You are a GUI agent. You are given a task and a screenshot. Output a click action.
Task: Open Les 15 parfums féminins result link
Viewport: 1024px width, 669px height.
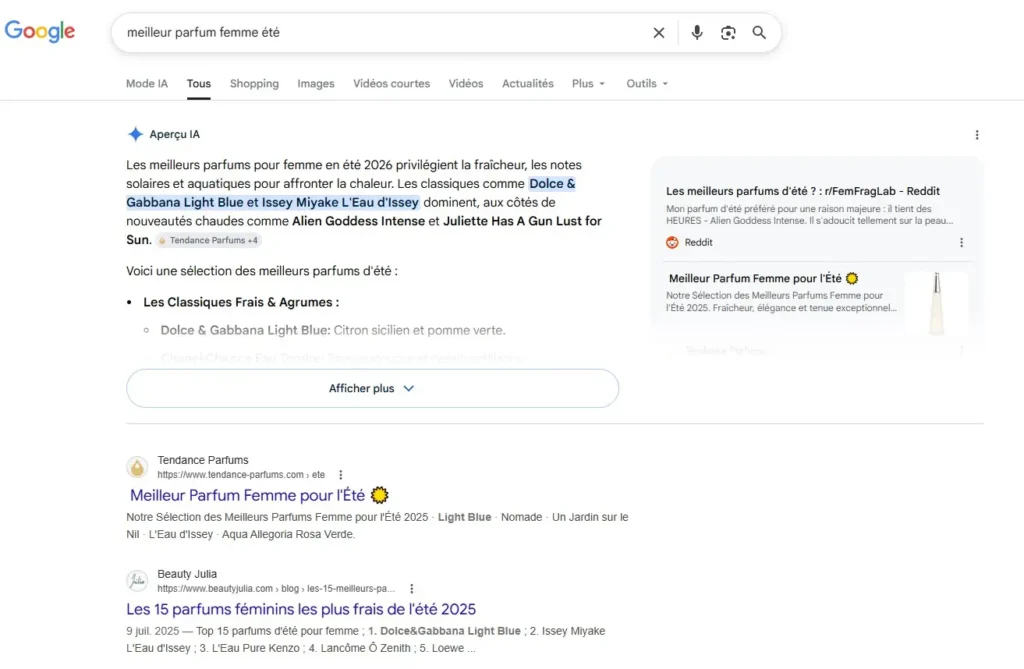(301, 609)
